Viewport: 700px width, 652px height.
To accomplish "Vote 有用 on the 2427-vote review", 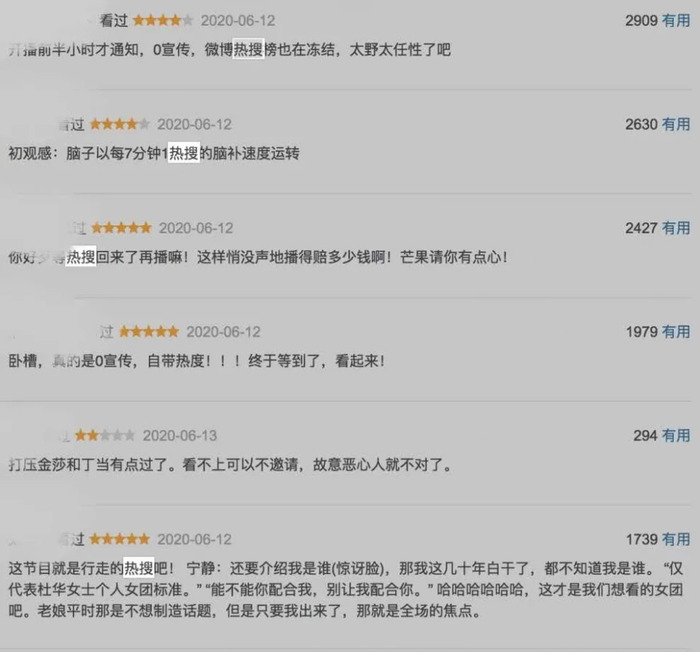I will pos(676,228).
